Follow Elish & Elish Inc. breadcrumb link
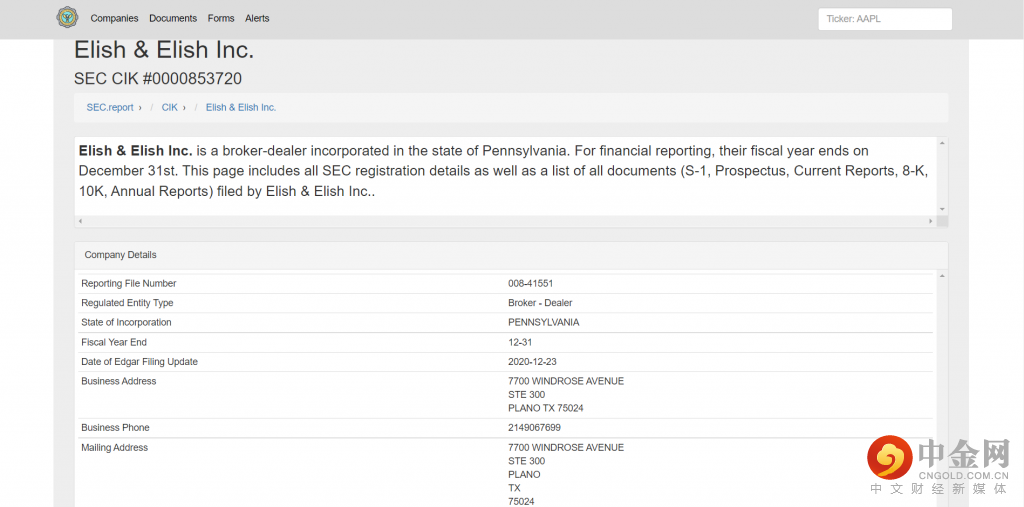This screenshot has width=1024, height=507. tap(241, 107)
